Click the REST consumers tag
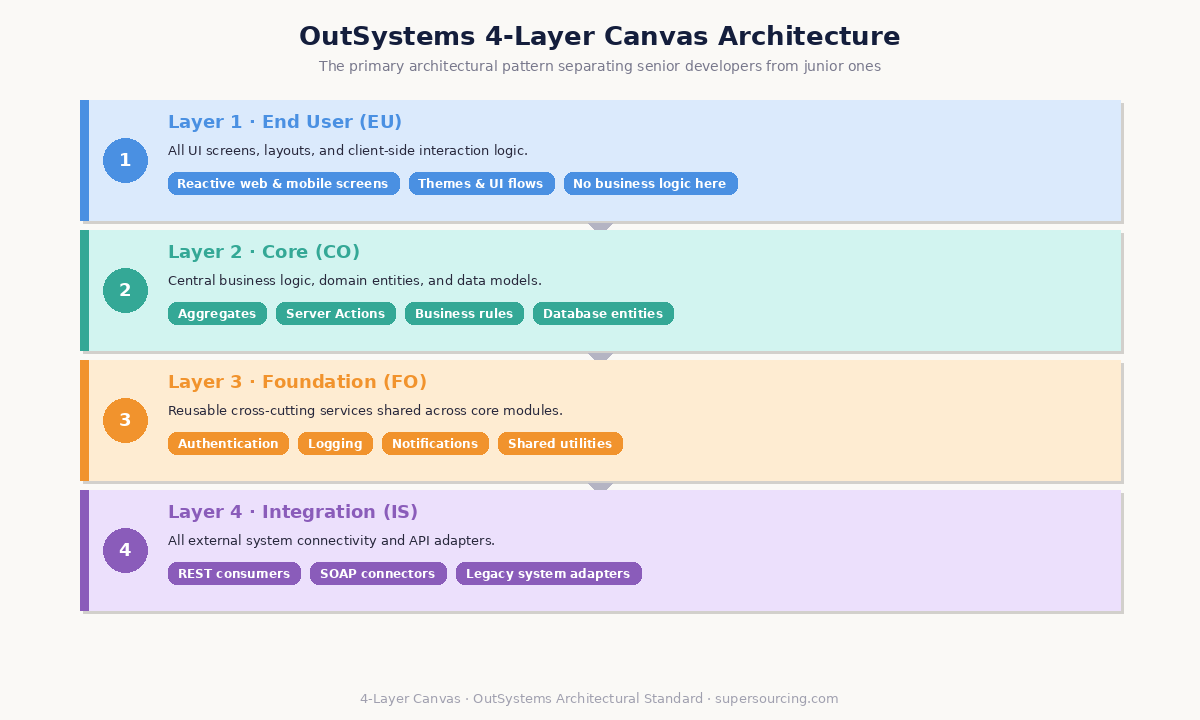The height and width of the screenshot is (720, 1200). click(x=234, y=574)
